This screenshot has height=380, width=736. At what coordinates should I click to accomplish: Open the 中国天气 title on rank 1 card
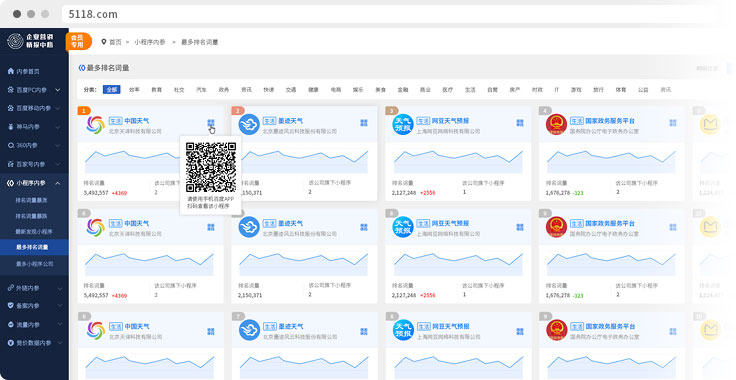[x=137, y=121]
